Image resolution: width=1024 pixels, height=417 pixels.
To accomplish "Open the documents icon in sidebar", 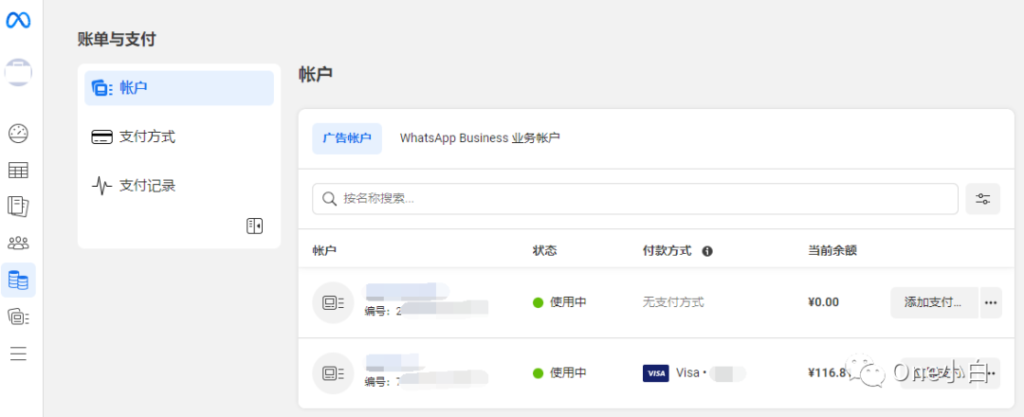I will [18, 207].
